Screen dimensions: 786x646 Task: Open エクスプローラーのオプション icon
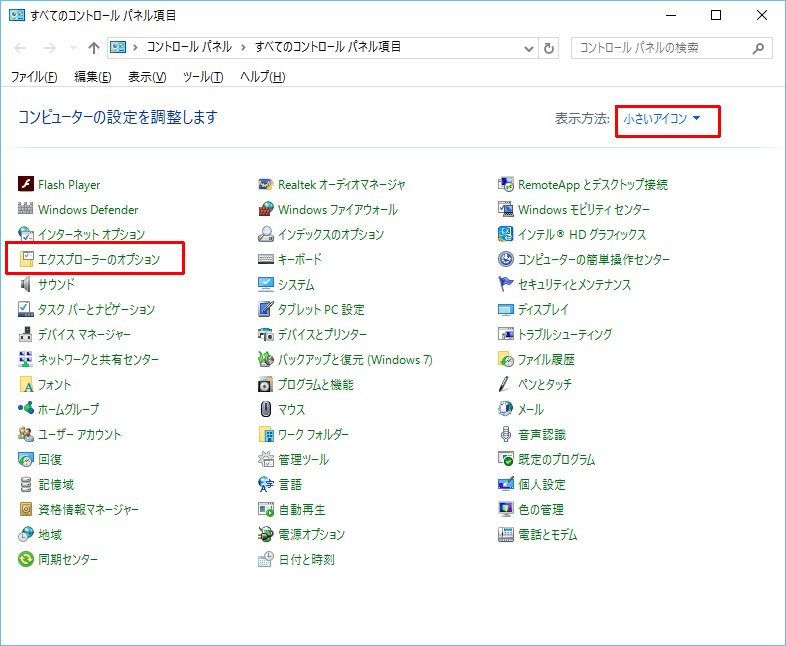pos(26,259)
